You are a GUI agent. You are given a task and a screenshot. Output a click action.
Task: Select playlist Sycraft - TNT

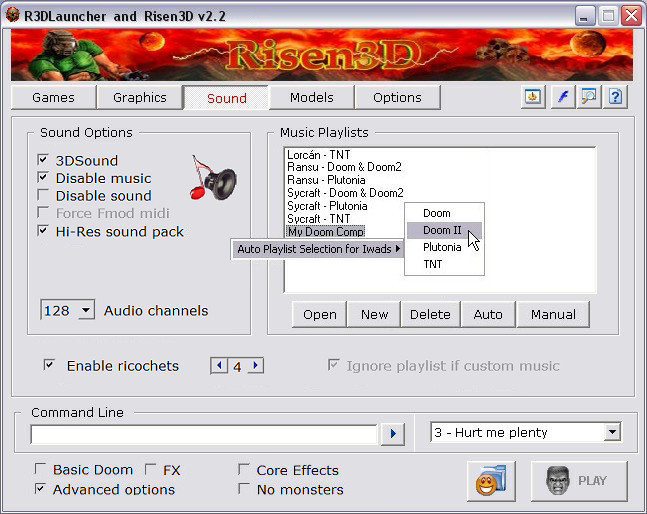point(319,218)
